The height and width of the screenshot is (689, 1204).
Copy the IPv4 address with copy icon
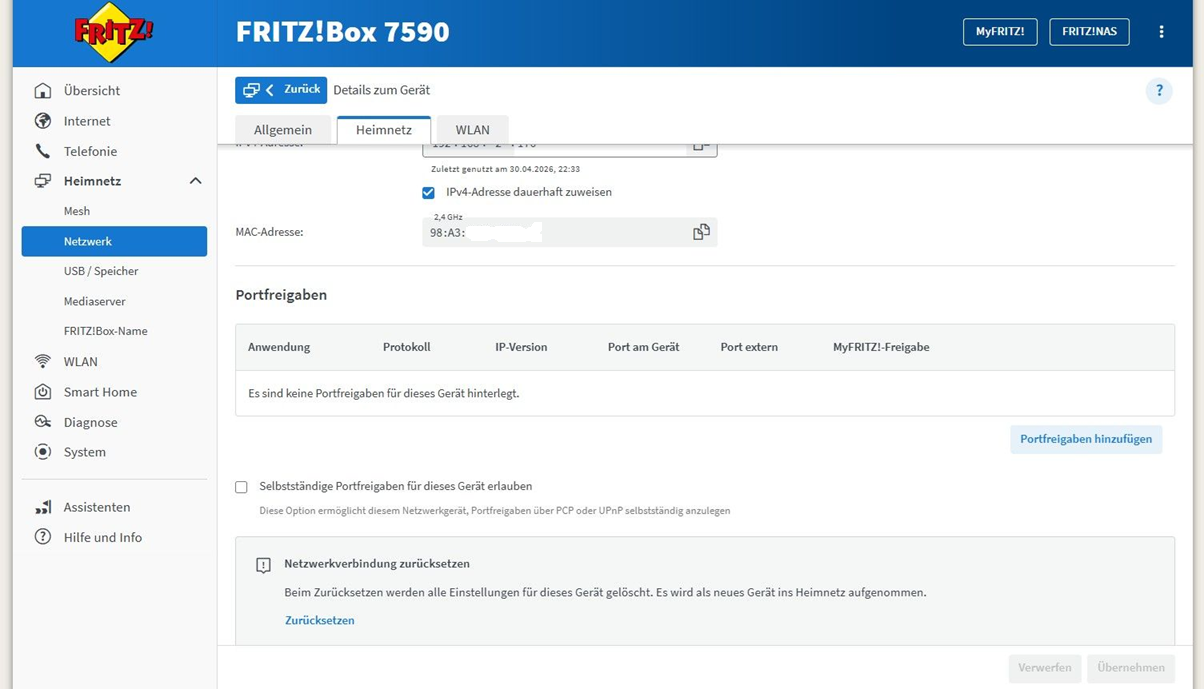[701, 146]
